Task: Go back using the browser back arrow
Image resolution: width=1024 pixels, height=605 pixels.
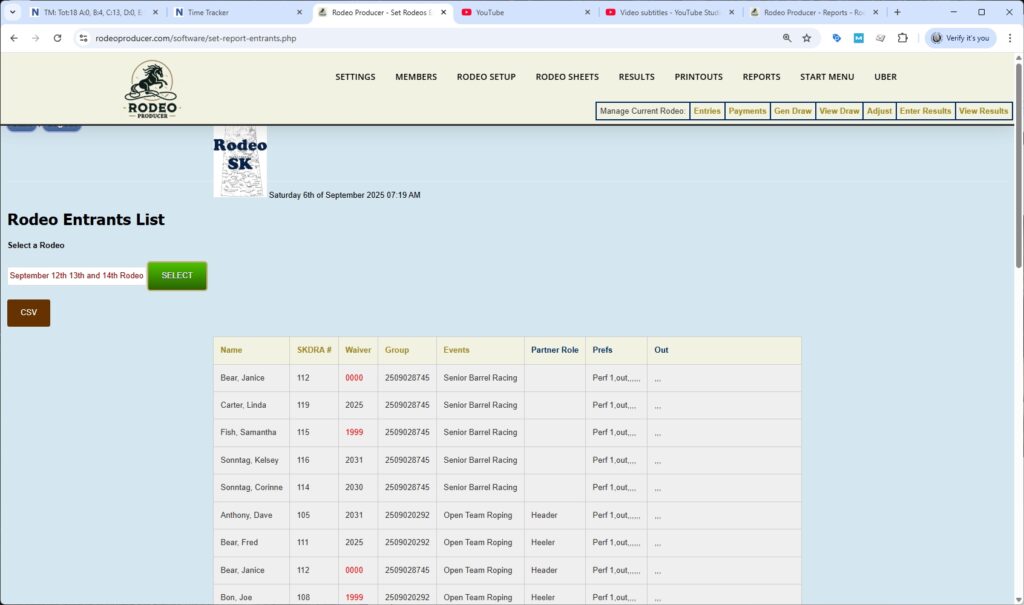Action: tap(14, 38)
